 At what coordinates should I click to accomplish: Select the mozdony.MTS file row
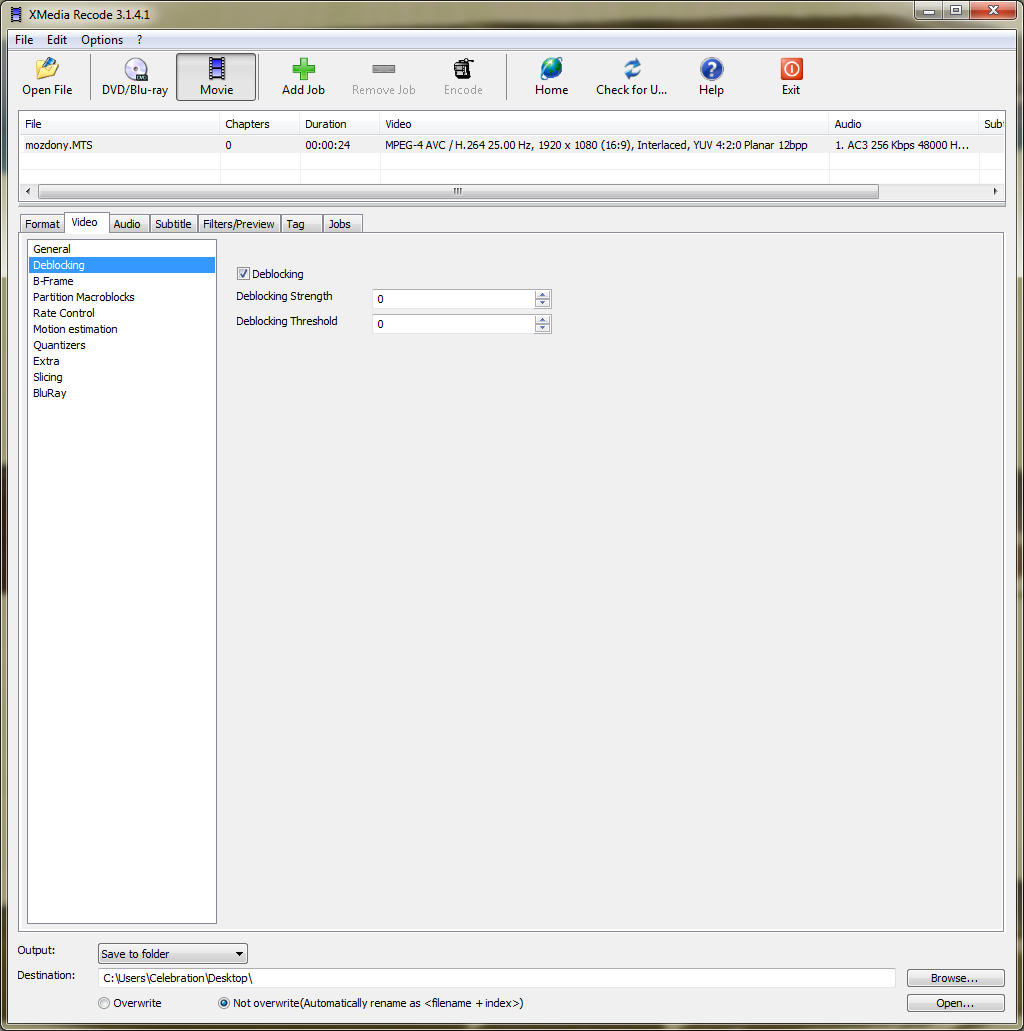512,145
